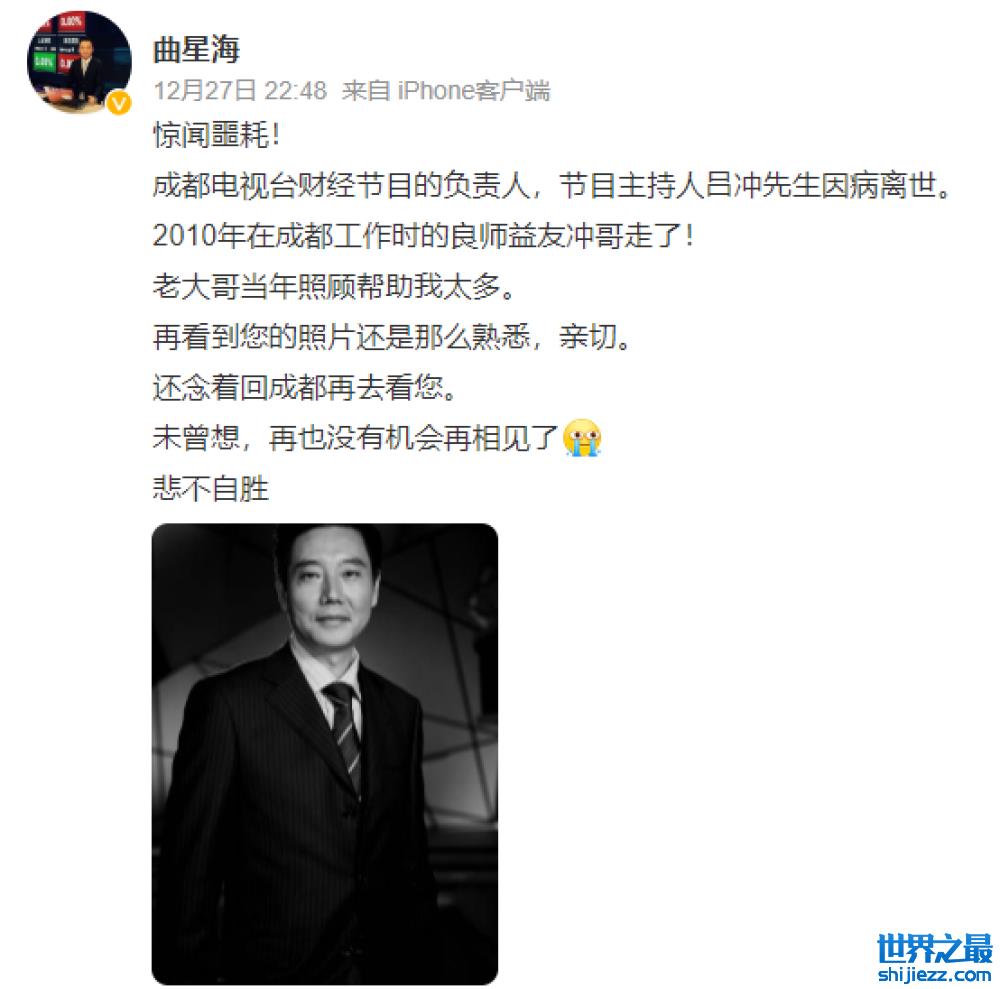Click the text 老大哥当年照顾帮助我太多
The image size is (1000, 989).
click(334, 286)
